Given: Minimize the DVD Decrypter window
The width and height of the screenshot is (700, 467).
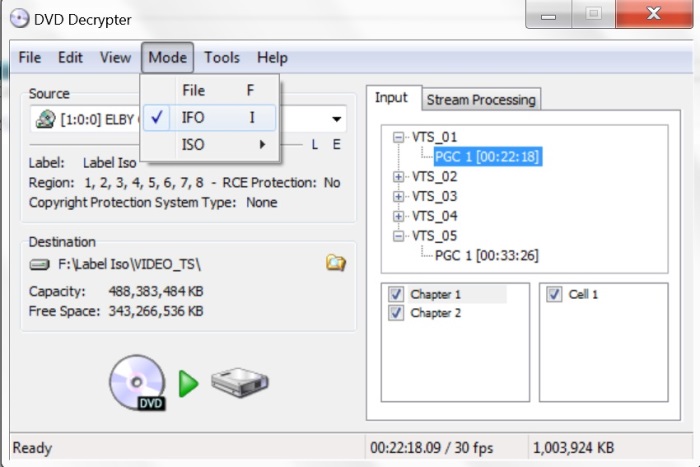Looking at the screenshot, I should pos(549,14).
